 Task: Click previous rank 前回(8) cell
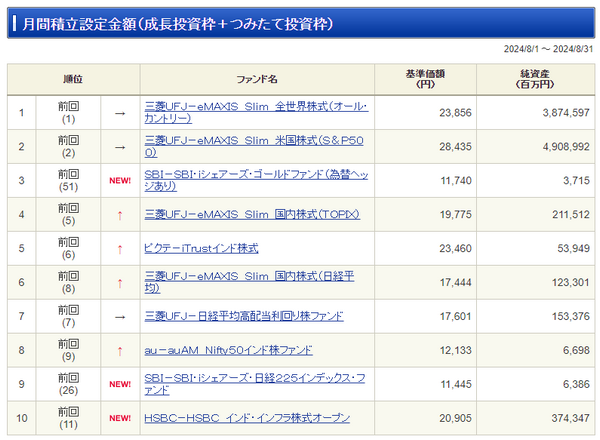[x=68, y=282]
